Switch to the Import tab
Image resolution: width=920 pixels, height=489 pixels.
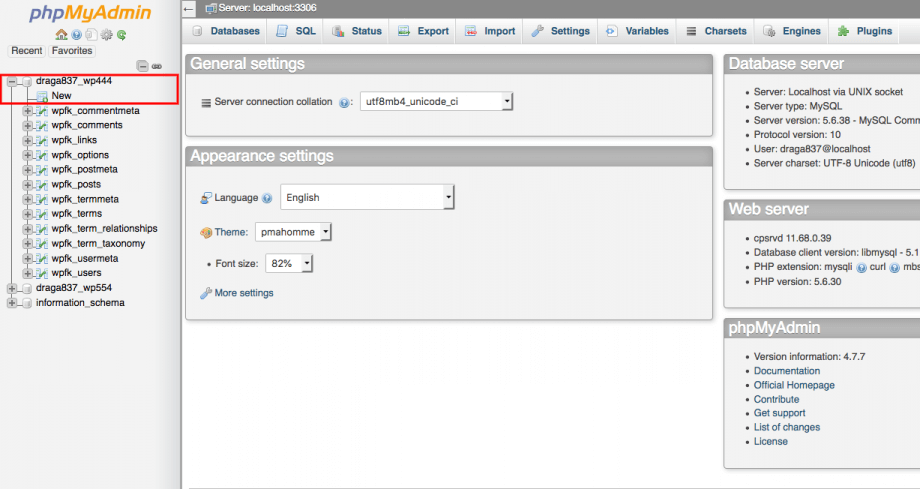pos(489,31)
